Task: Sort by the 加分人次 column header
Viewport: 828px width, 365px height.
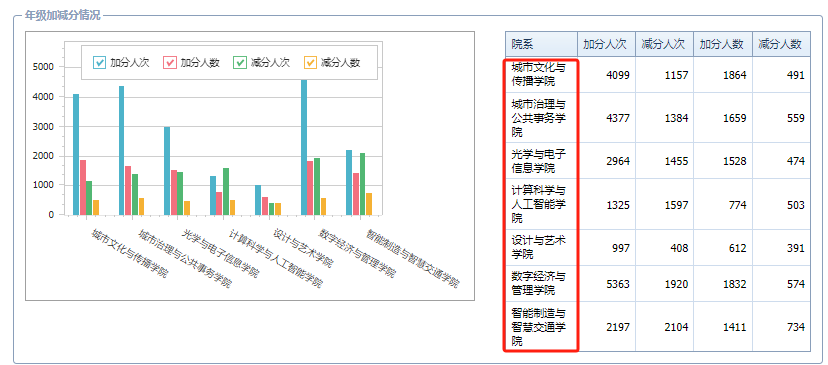Action: (x=606, y=44)
